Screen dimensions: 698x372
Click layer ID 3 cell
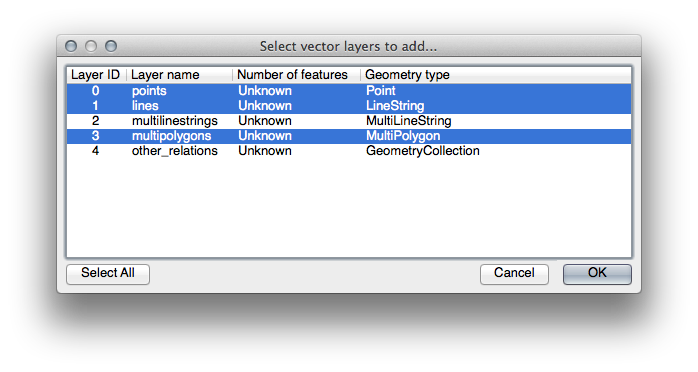(95, 136)
